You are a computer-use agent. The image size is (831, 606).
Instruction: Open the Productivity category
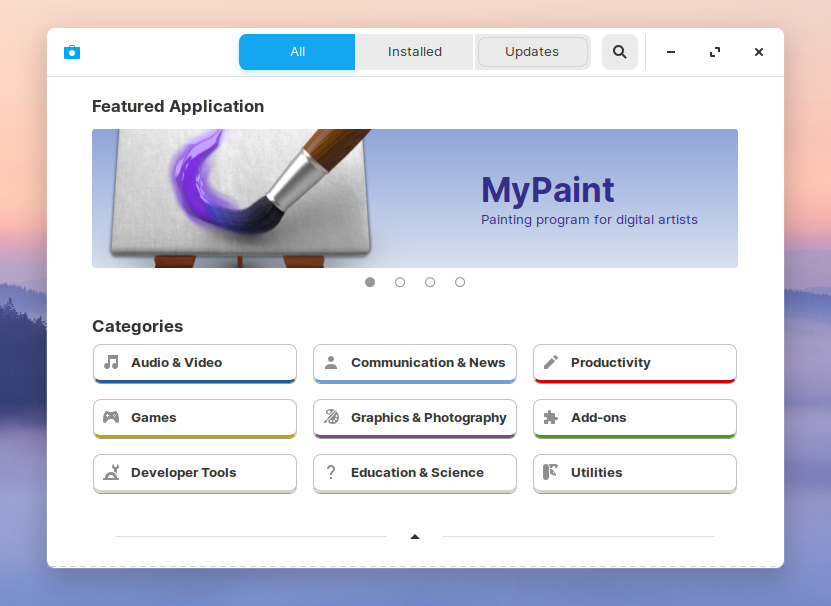click(635, 364)
